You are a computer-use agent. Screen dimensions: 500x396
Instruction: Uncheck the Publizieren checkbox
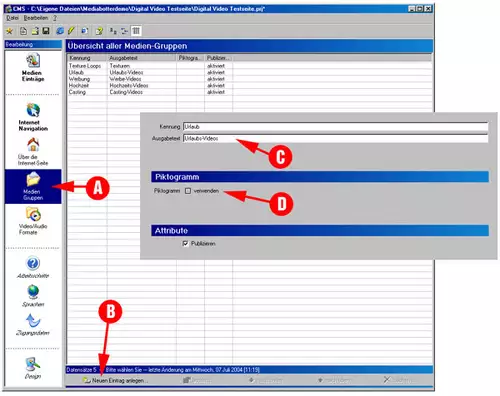pos(185,244)
